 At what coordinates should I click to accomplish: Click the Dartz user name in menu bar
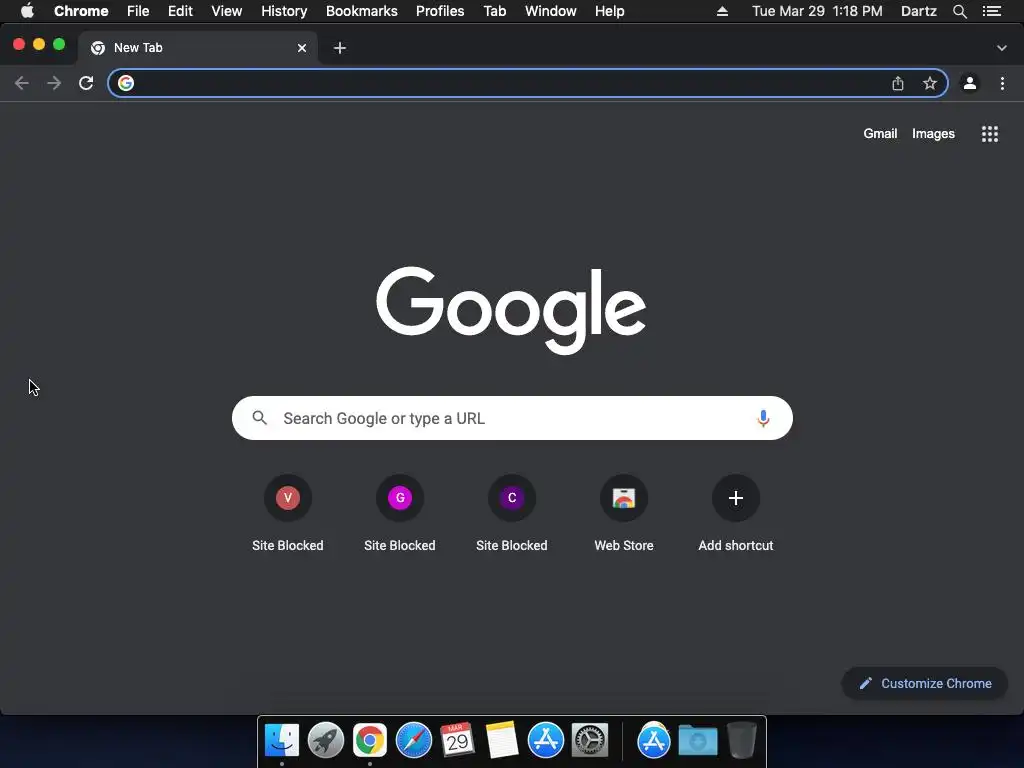919,11
